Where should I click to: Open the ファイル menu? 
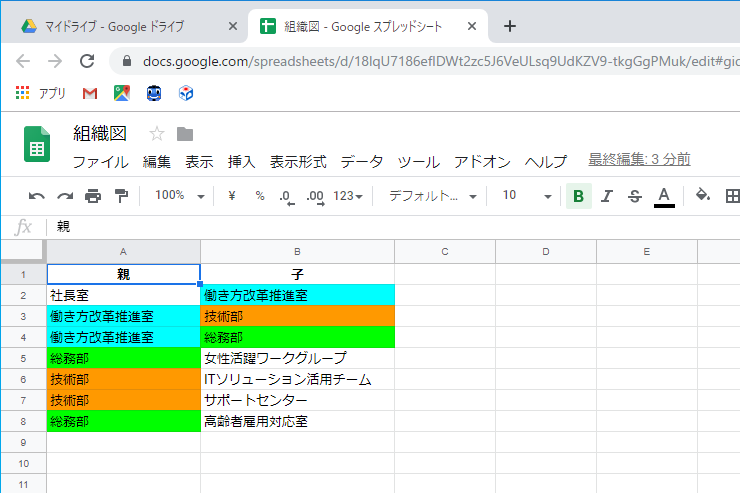(100, 162)
